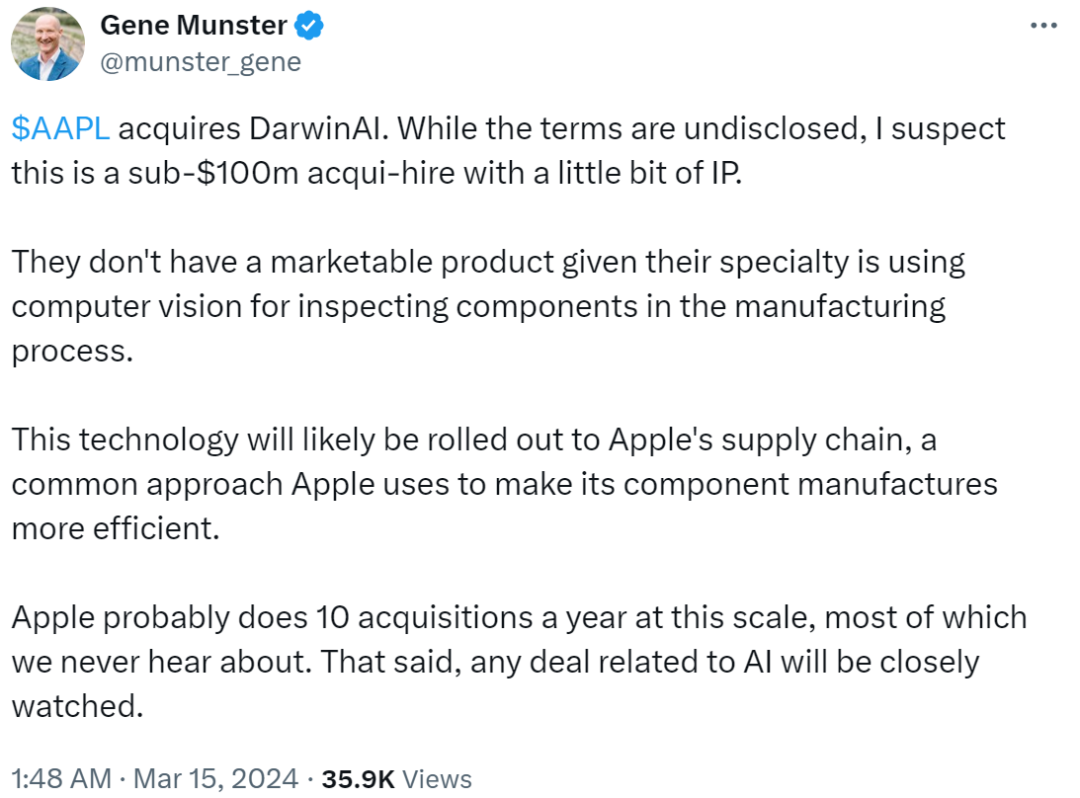Click the 35.9K view count number
Screen dimensions: 1080x798
click(x=353, y=778)
